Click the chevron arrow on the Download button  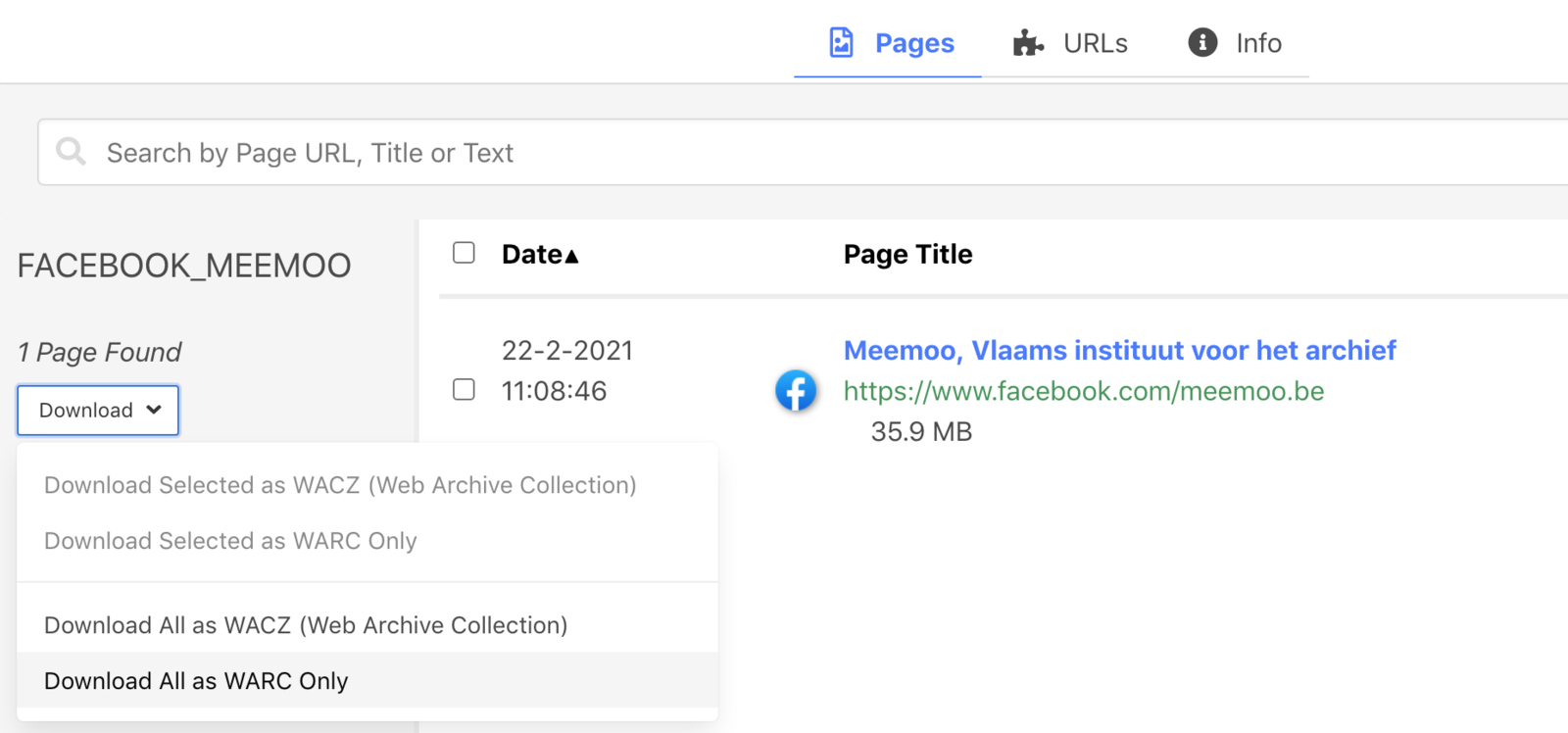154,410
